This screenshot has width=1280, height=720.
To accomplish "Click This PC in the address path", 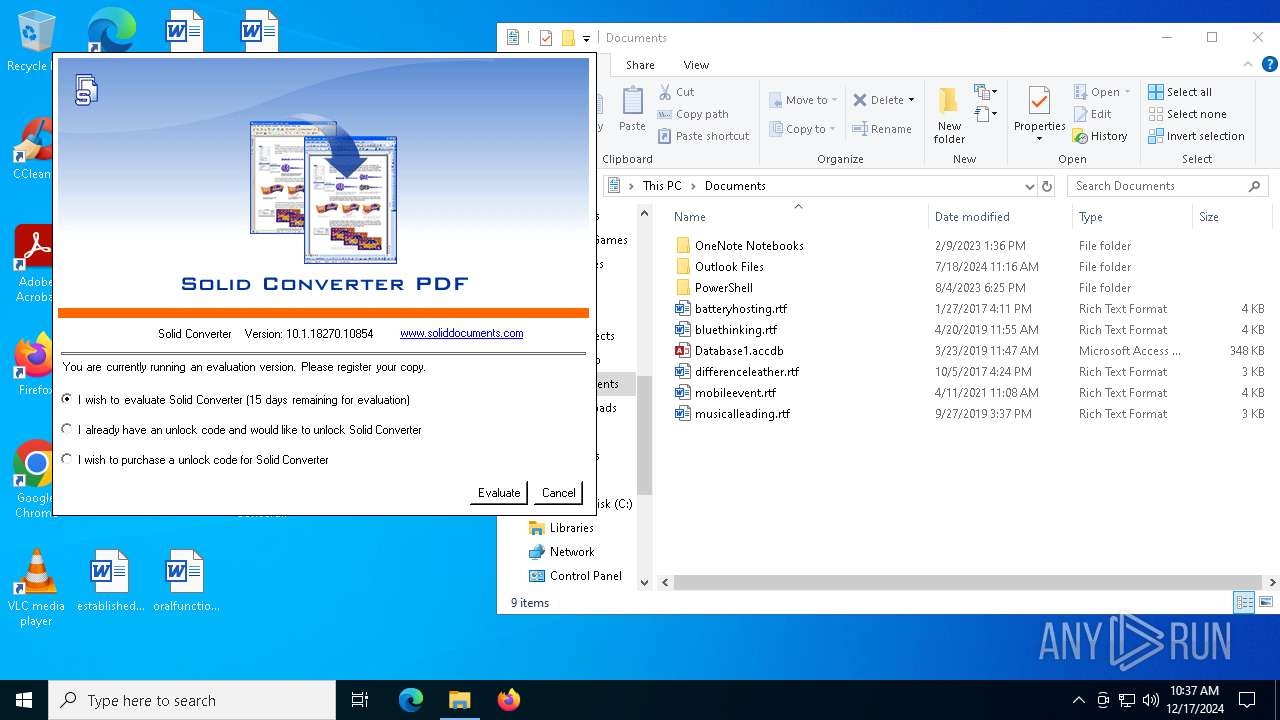I will (x=662, y=186).
